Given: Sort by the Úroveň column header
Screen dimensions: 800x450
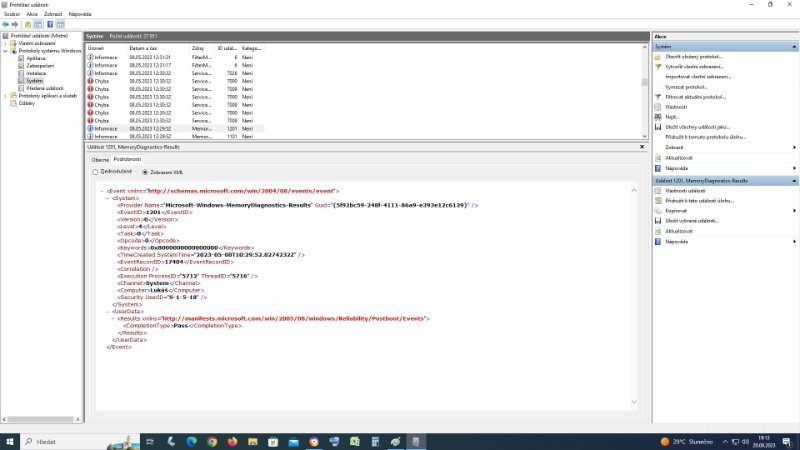Looking at the screenshot, I should click(106, 48).
